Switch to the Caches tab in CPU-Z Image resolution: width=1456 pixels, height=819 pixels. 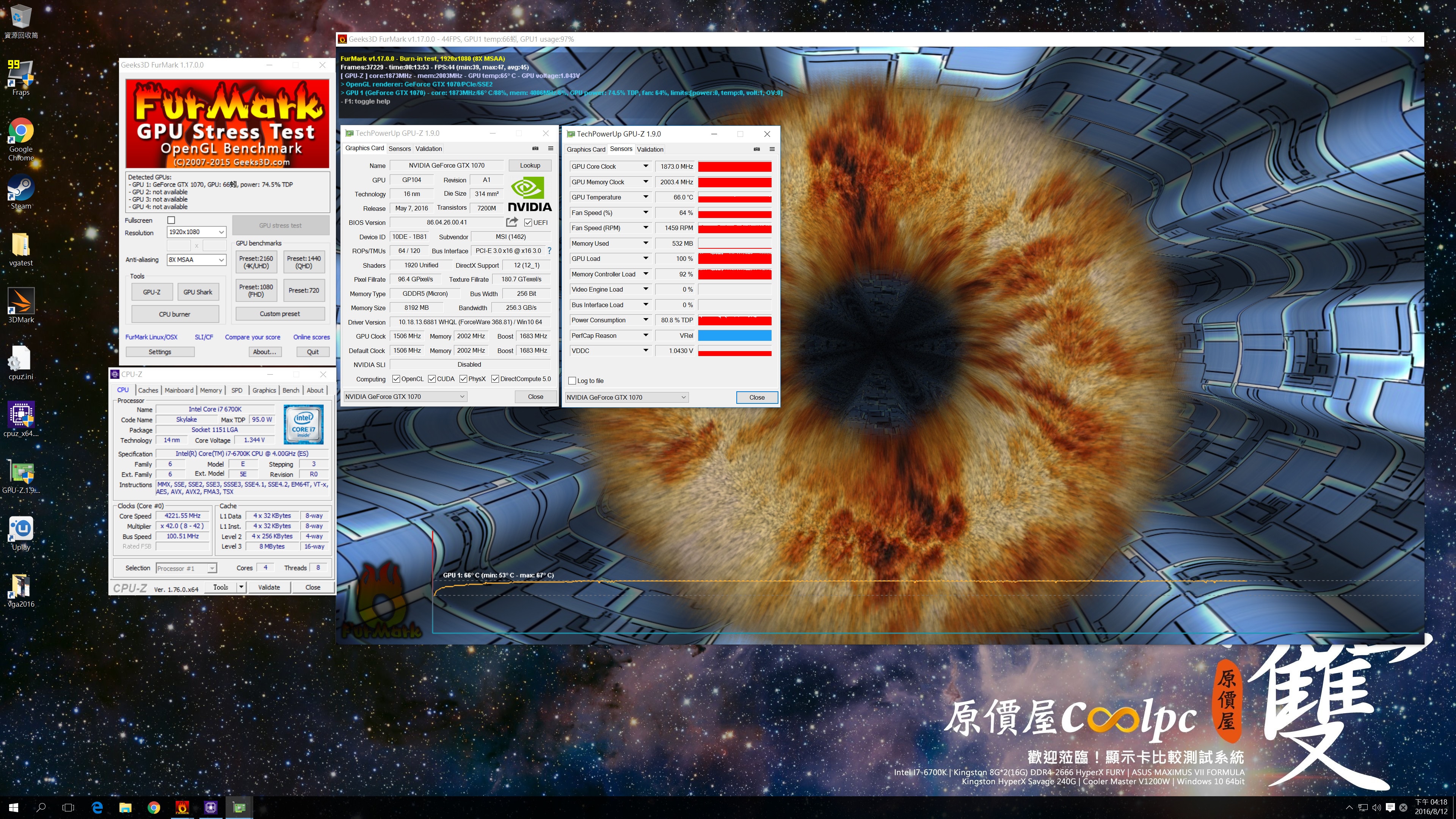pos(148,390)
